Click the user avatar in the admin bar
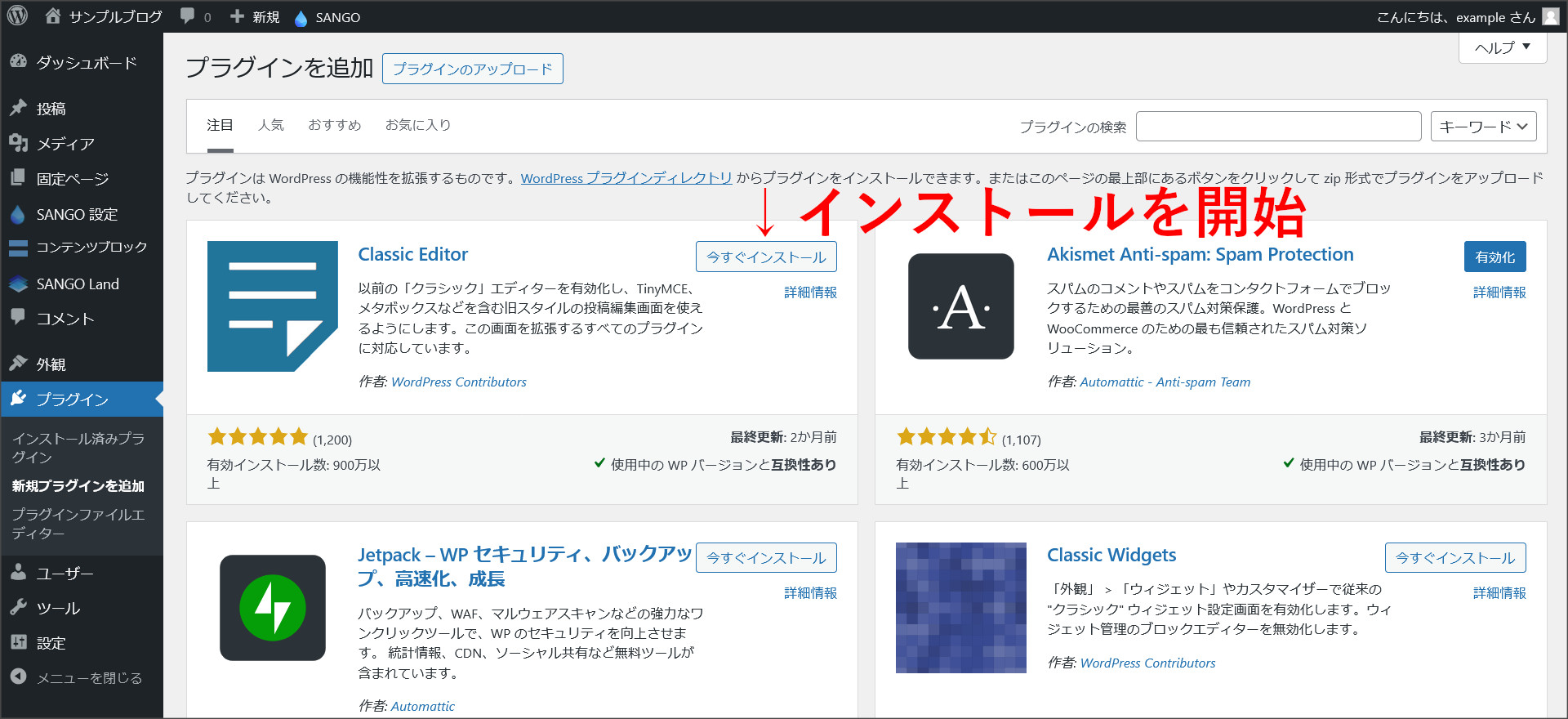Screen dimensions: 1568x719 (x=1550, y=17)
